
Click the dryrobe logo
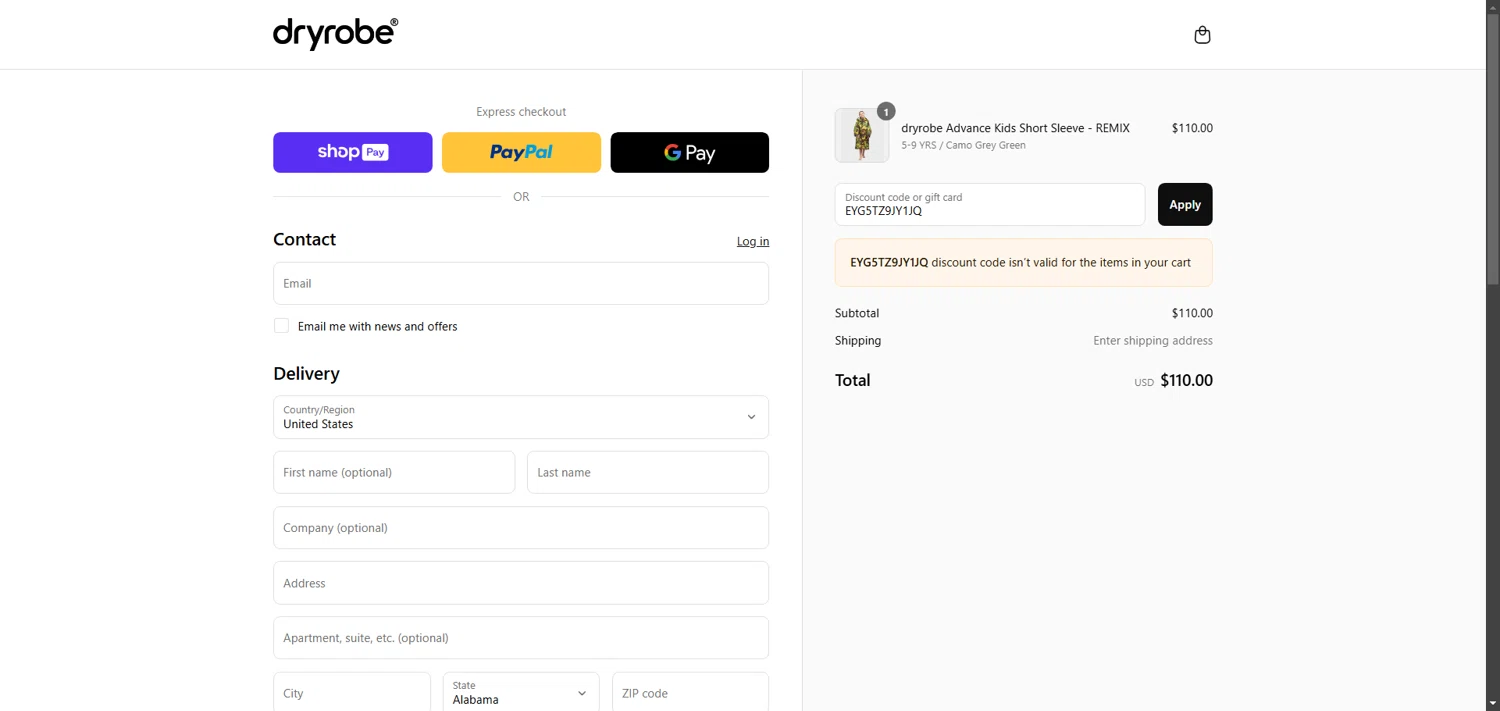point(335,34)
